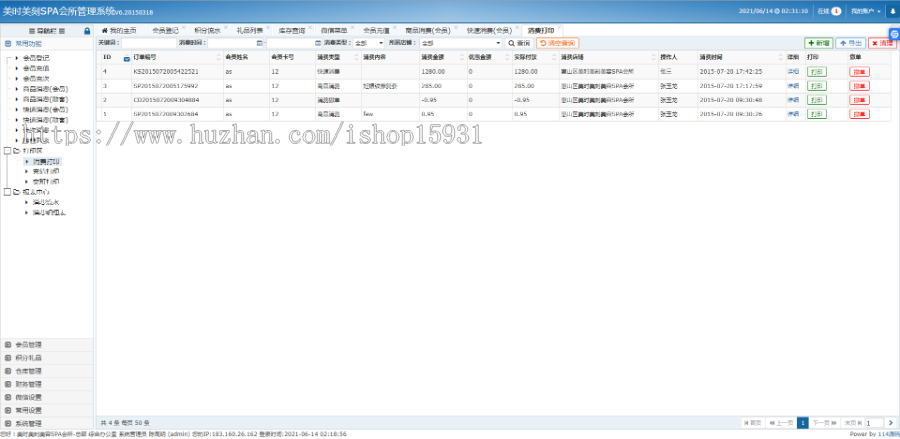Switch to the 商品消费(会员) tab
Image resolution: width=900 pixels, height=439 pixels.
click(427, 30)
